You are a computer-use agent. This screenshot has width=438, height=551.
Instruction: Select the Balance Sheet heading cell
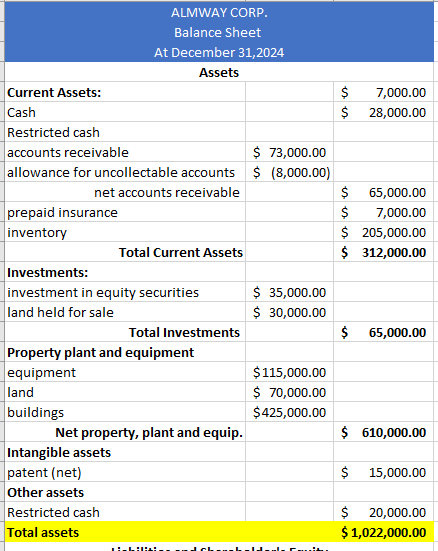tap(219, 32)
